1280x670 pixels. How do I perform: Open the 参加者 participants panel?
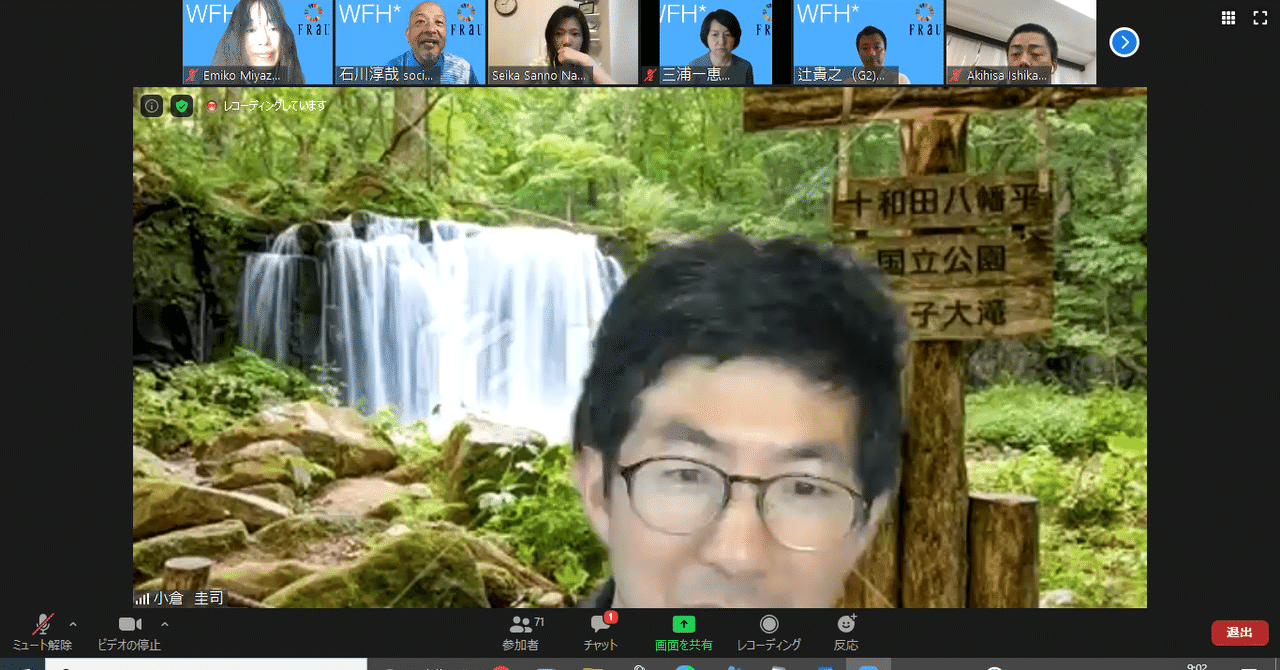click(x=522, y=633)
